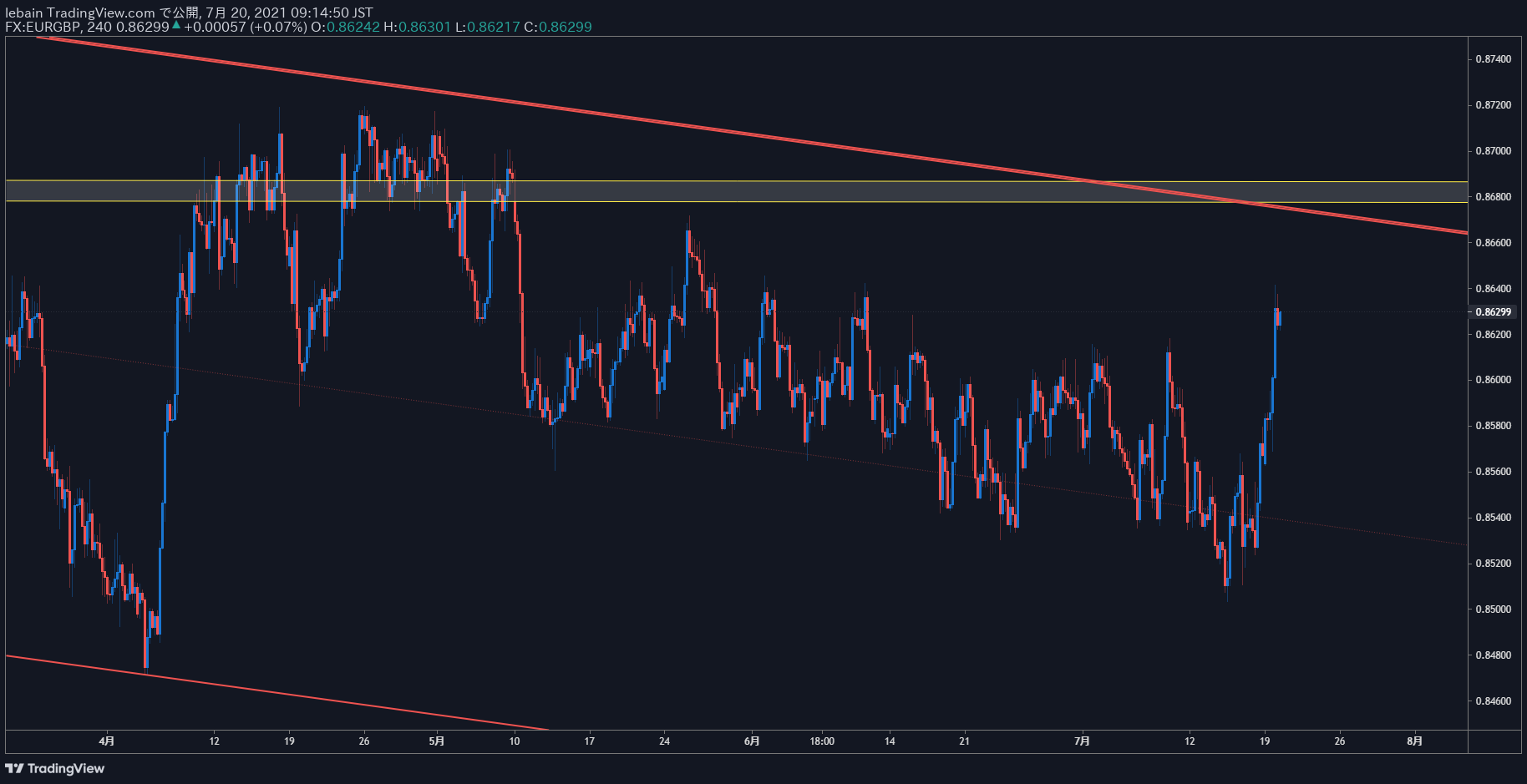Click the lebain TradingView.com publish caption
The height and width of the screenshot is (784, 1527).
pyautogui.click(x=189, y=13)
